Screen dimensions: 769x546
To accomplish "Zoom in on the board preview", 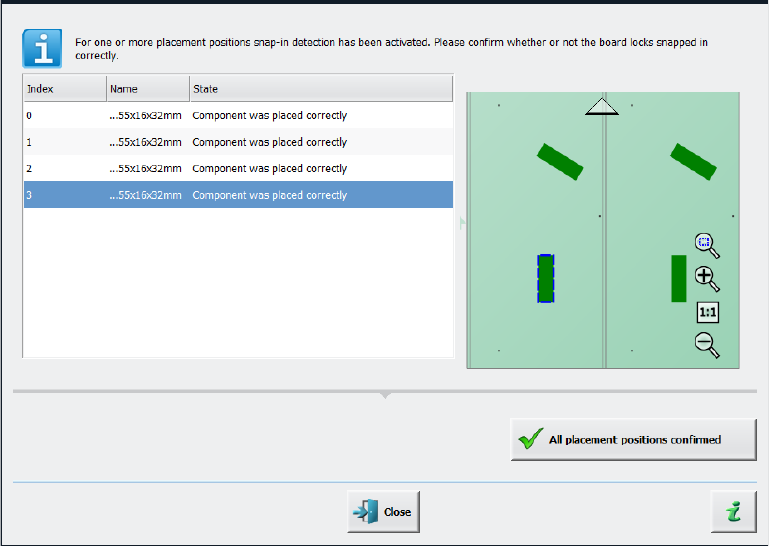I will [x=706, y=278].
